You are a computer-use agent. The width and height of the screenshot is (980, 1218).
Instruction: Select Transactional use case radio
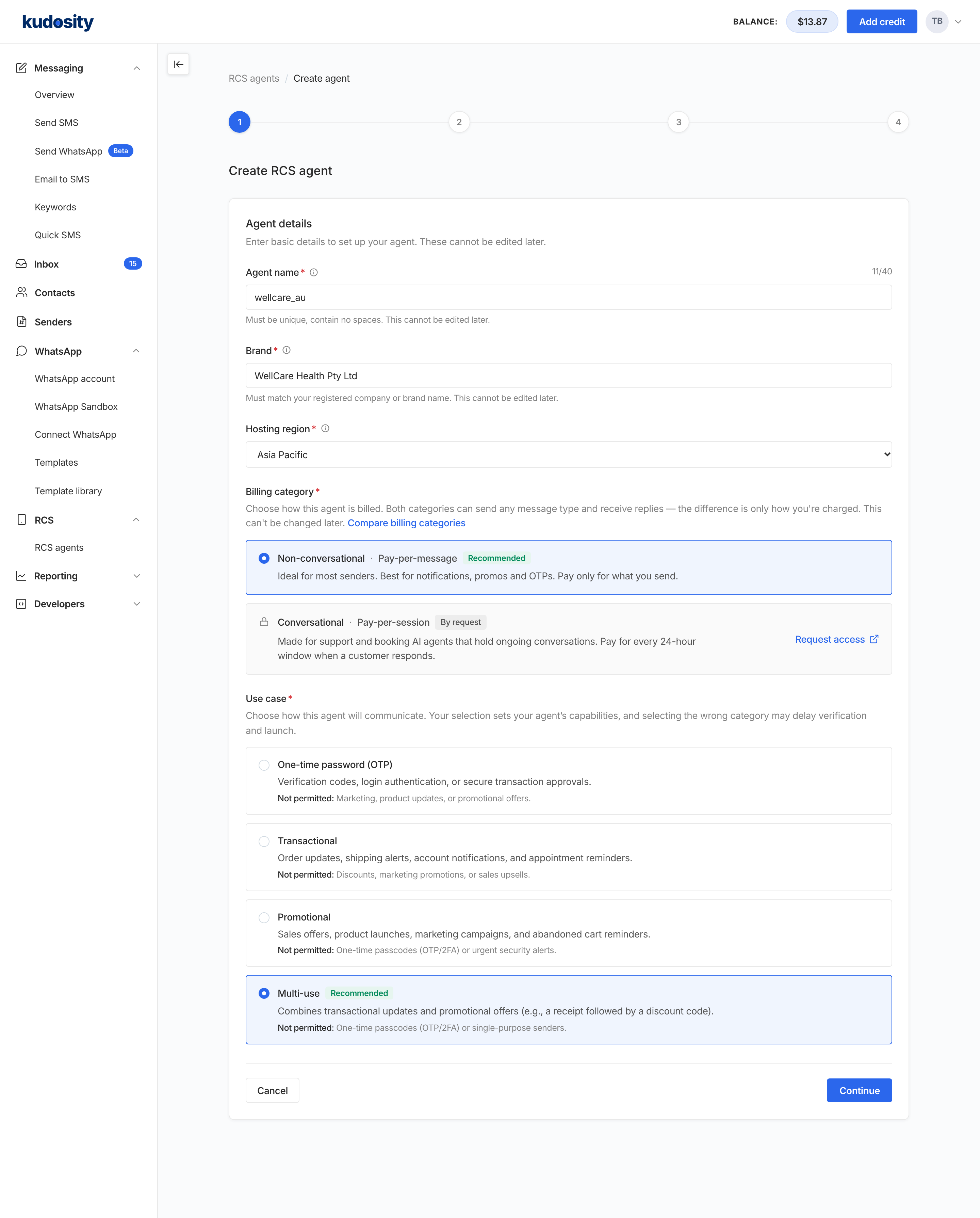264,841
